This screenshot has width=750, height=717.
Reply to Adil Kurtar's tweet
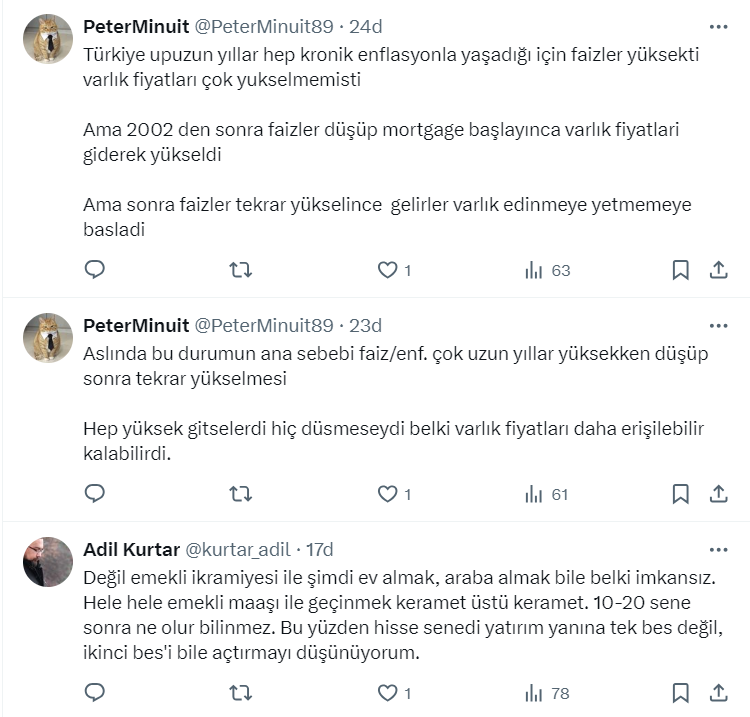(x=95, y=692)
